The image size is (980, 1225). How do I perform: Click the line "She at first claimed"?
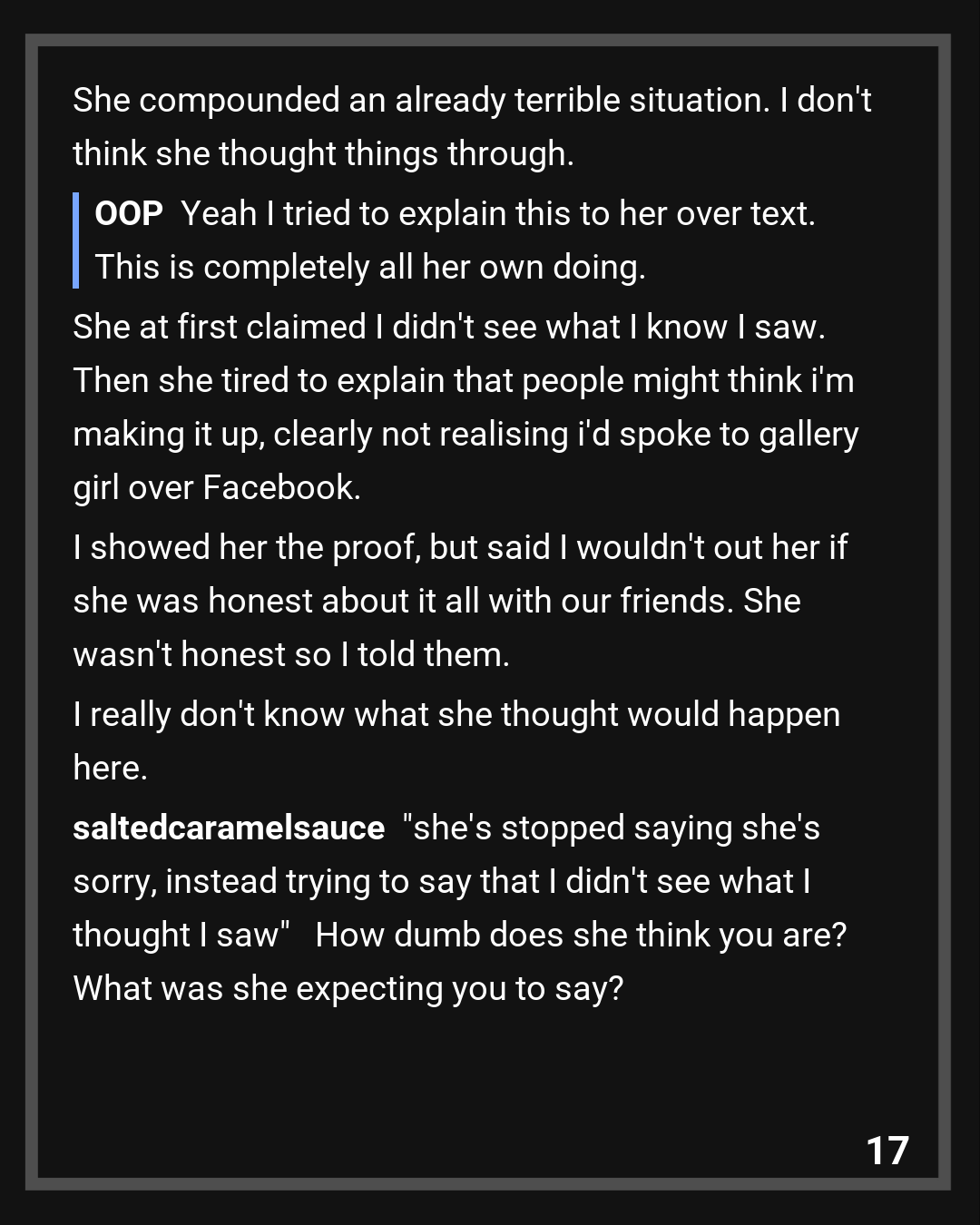(x=449, y=327)
